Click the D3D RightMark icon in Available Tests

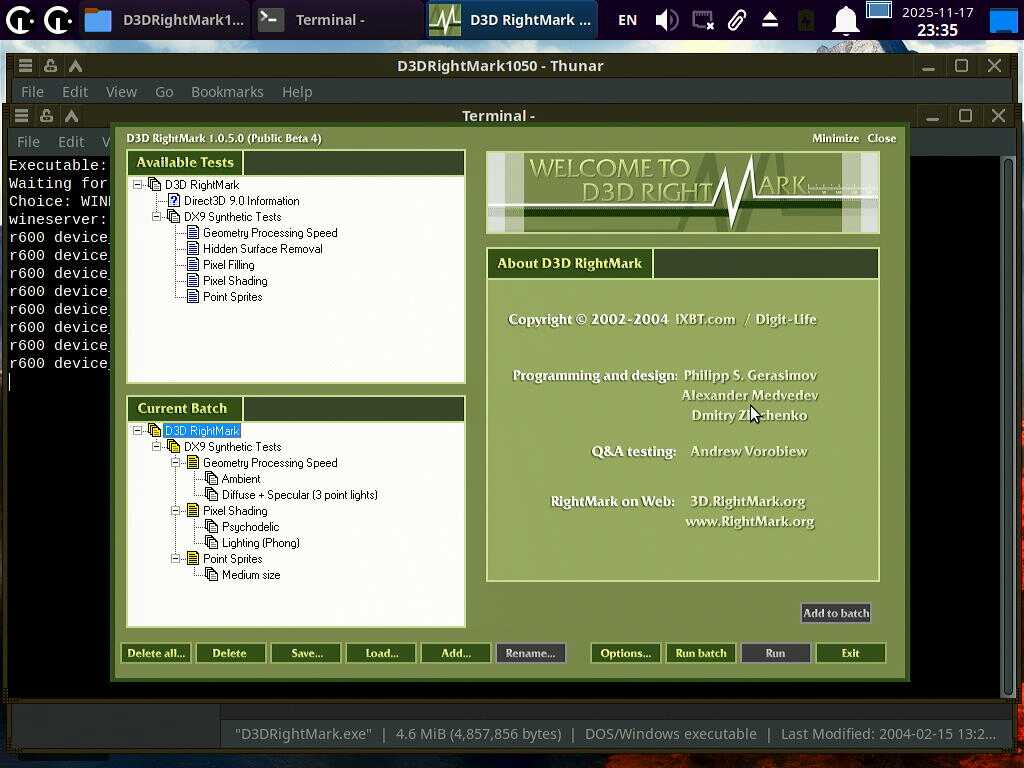tap(154, 185)
